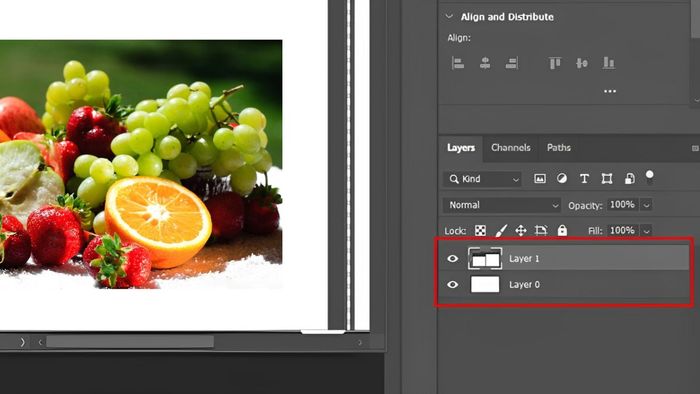Align left edges icon
This screenshot has width=700, height=394.
458,63
